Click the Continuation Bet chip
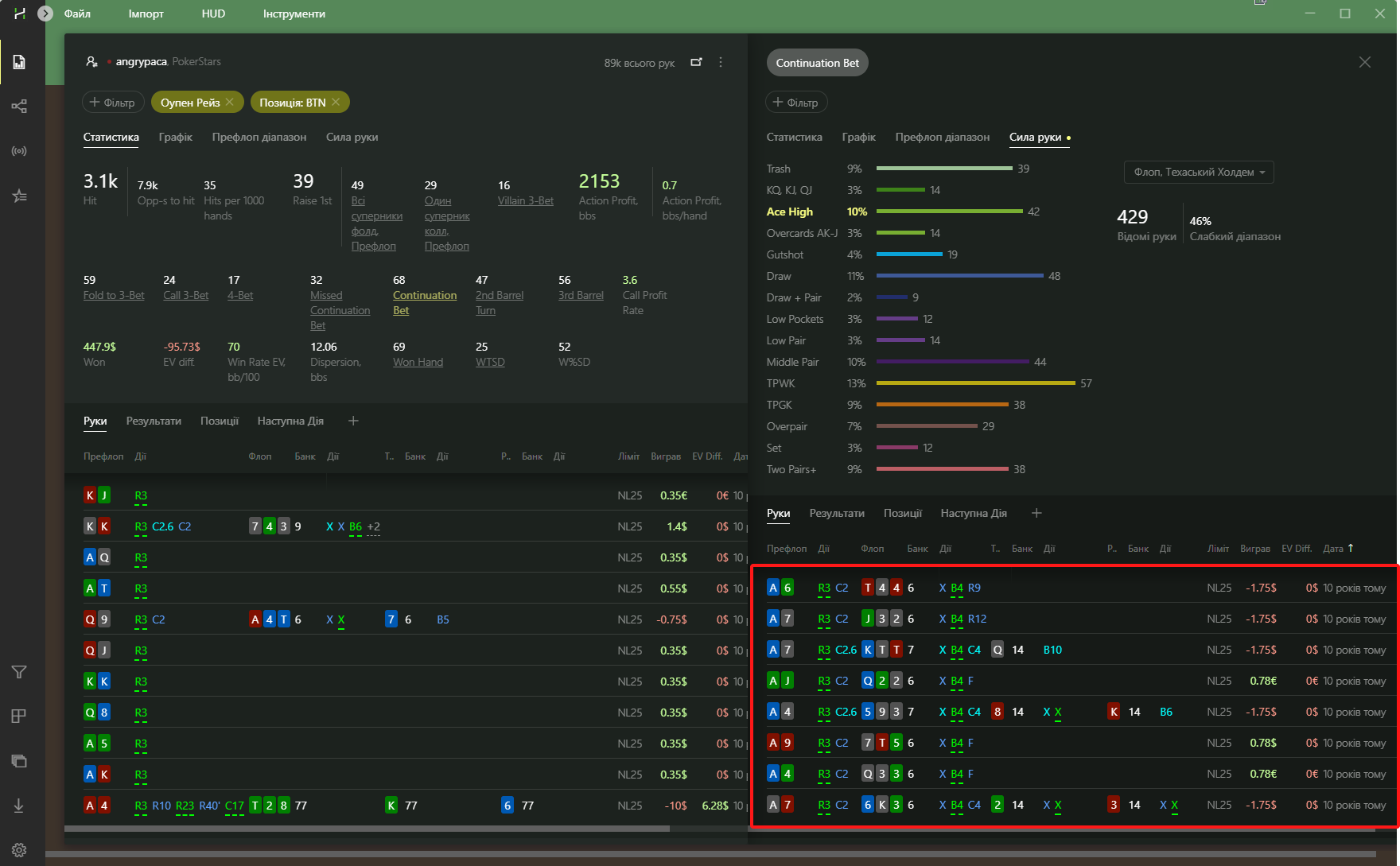This screenshot has height=866, width=1400. 818,63
